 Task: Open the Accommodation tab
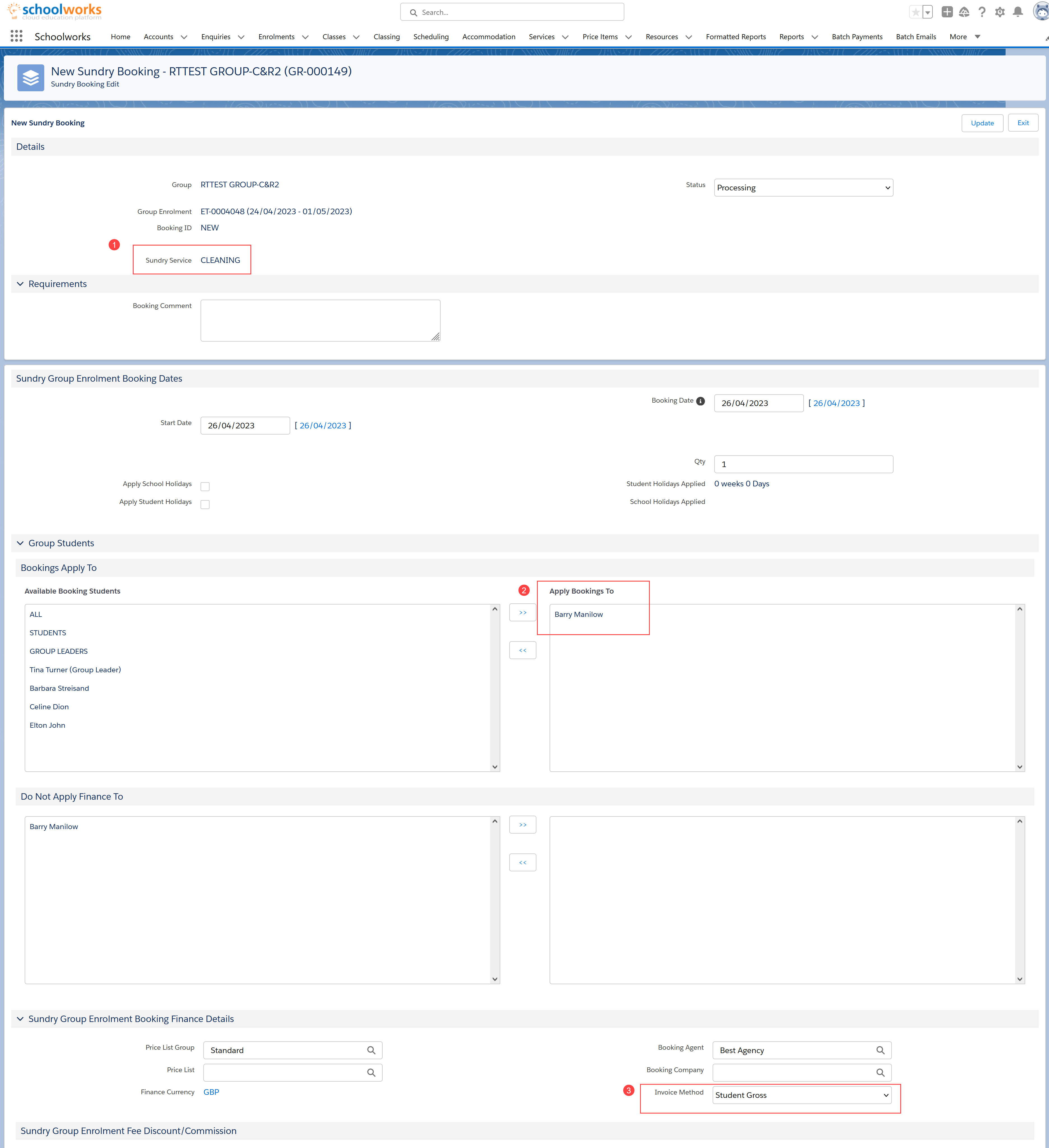(x=488, y=37)
